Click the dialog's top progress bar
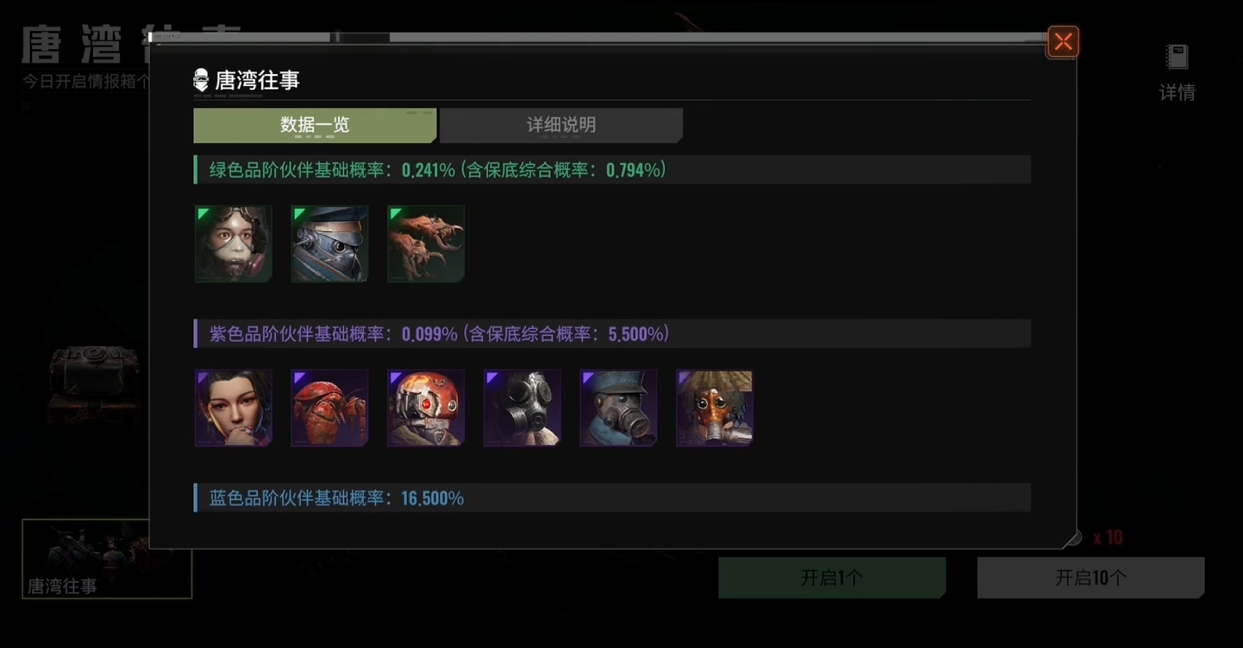The width and height of the screenshot is (1243, 648). click(x=597, y=38)
